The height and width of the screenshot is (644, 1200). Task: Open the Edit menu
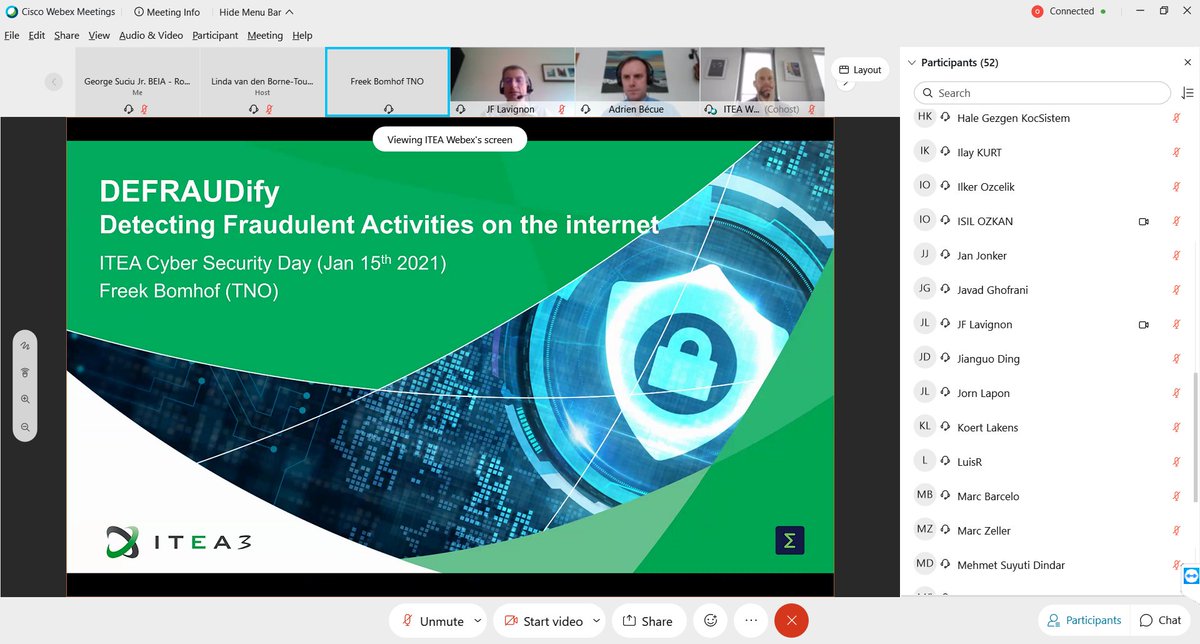pos(37,35)
